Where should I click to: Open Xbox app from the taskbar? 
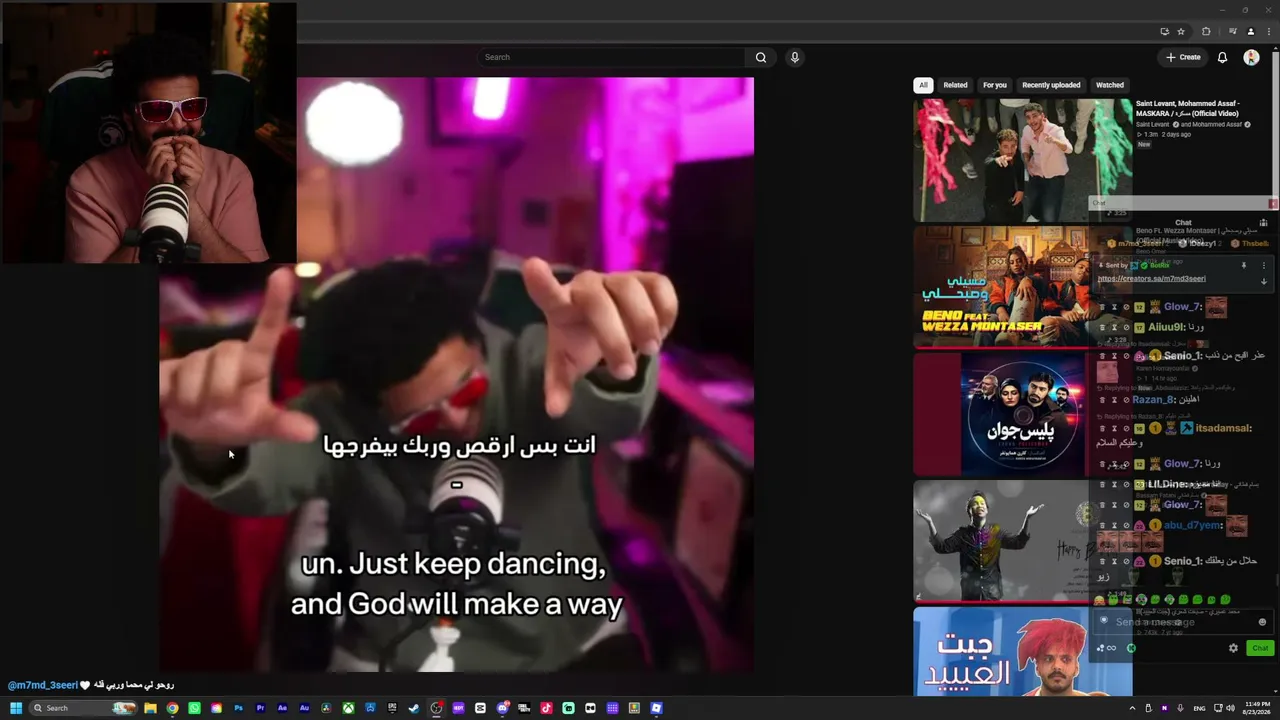click(x=348, y=708)
